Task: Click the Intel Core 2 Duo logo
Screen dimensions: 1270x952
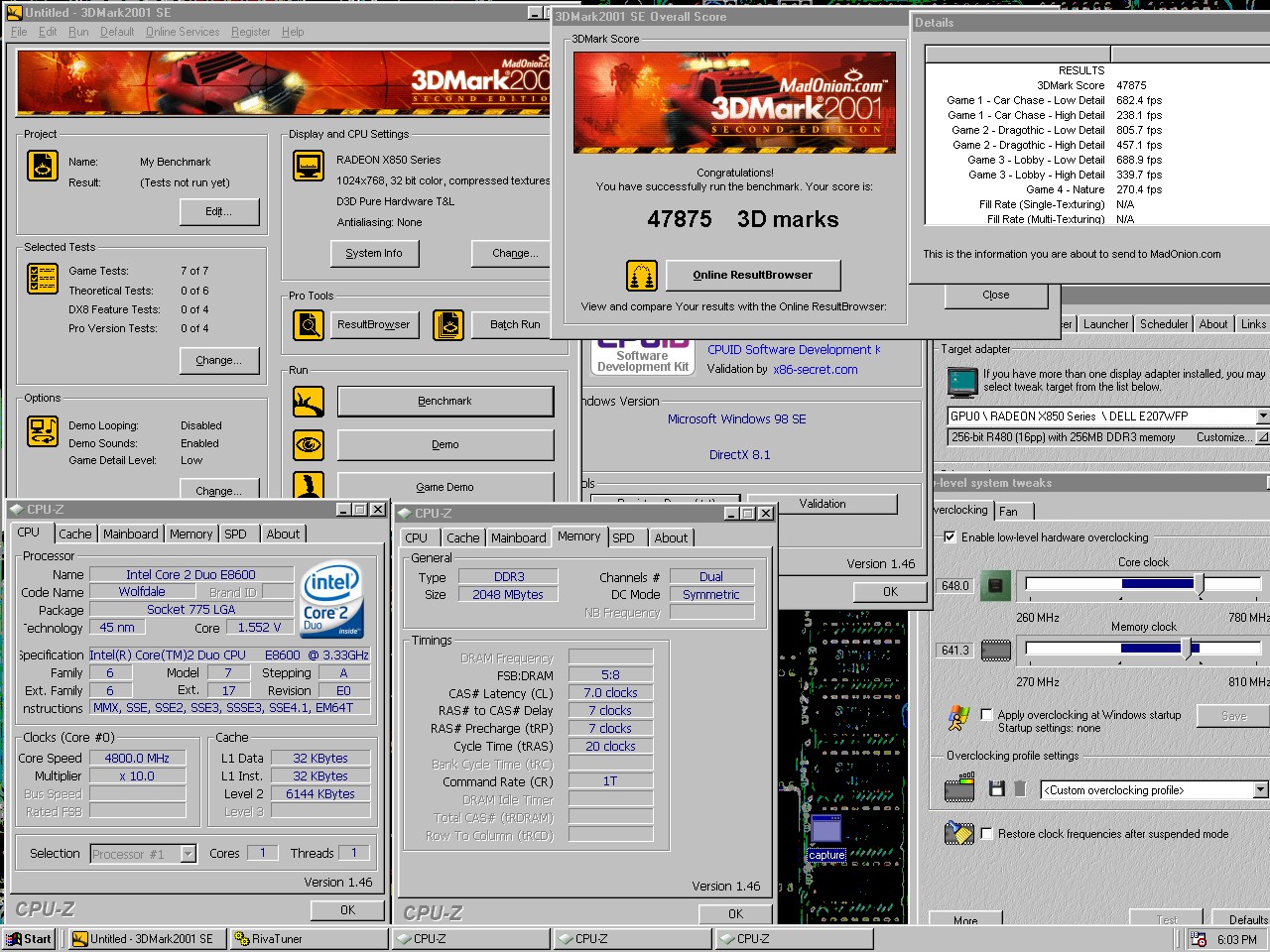Action: tap(333, 599)
